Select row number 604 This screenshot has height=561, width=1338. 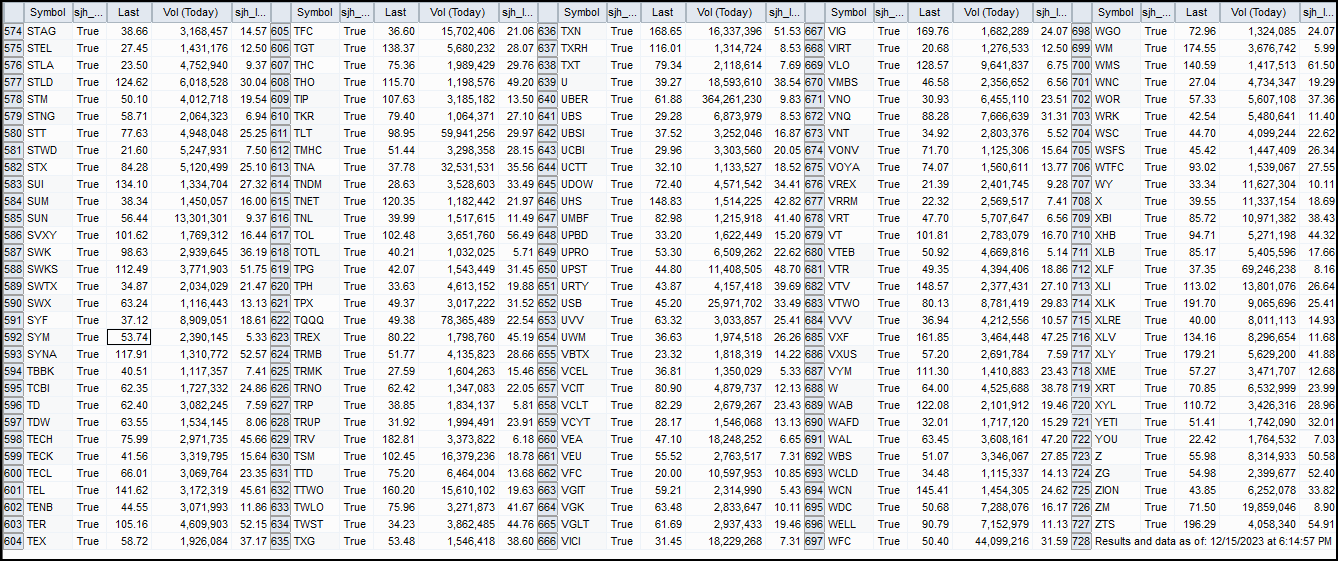click(13, 541)
